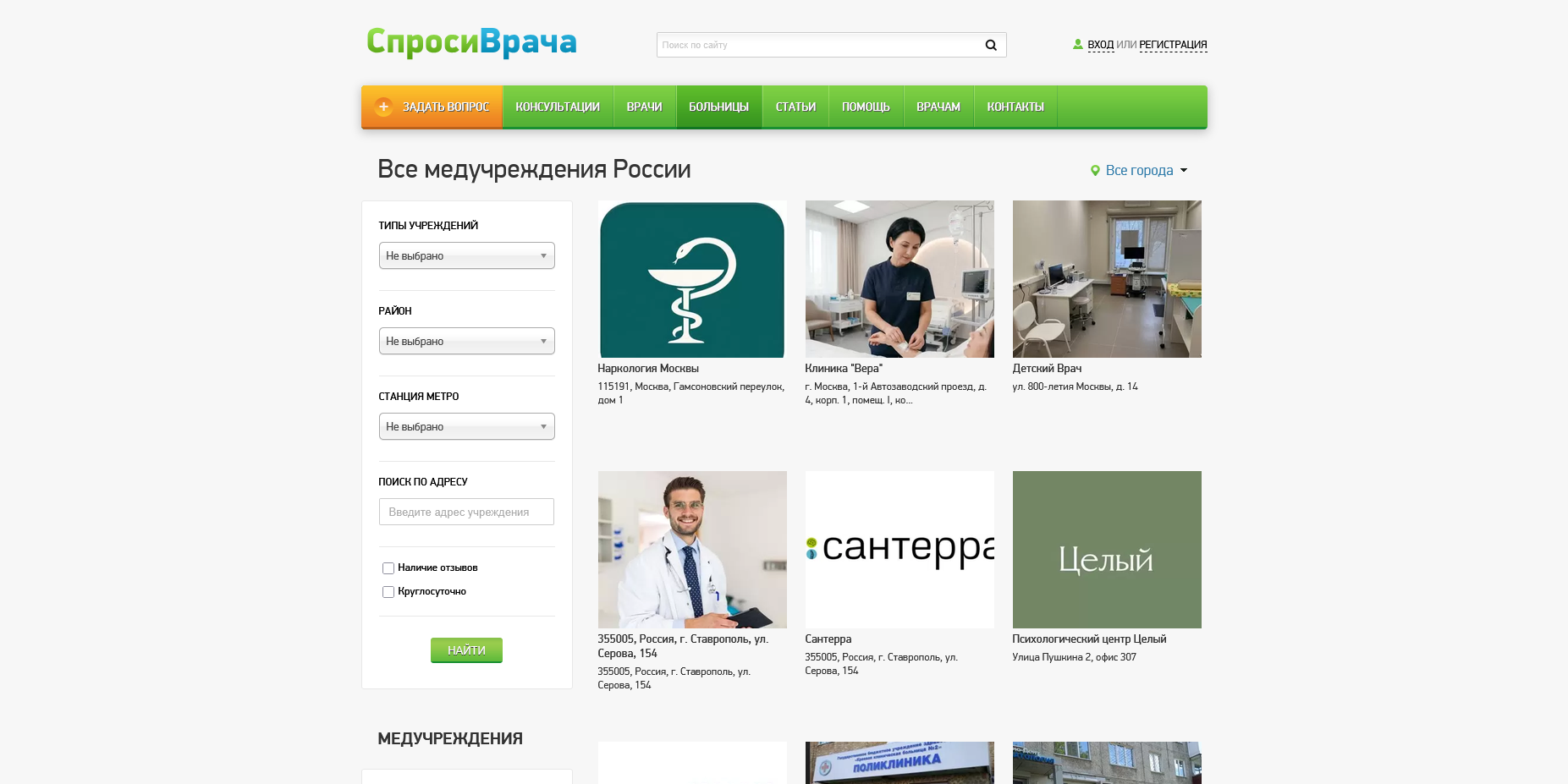The image size is (1568, 784).
Task: Open the Контакты menu item
Action: point(1015,107)
